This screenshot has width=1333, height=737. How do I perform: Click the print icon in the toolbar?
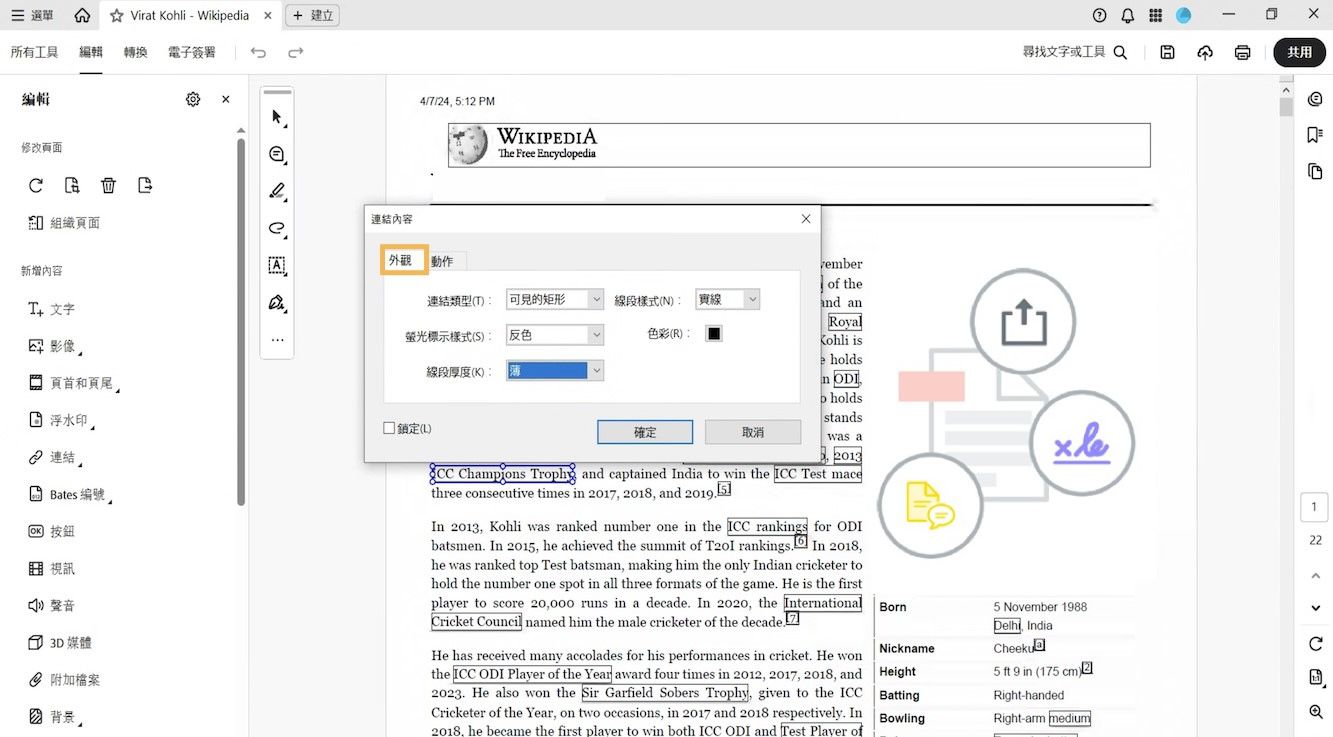pos(1240,52)
